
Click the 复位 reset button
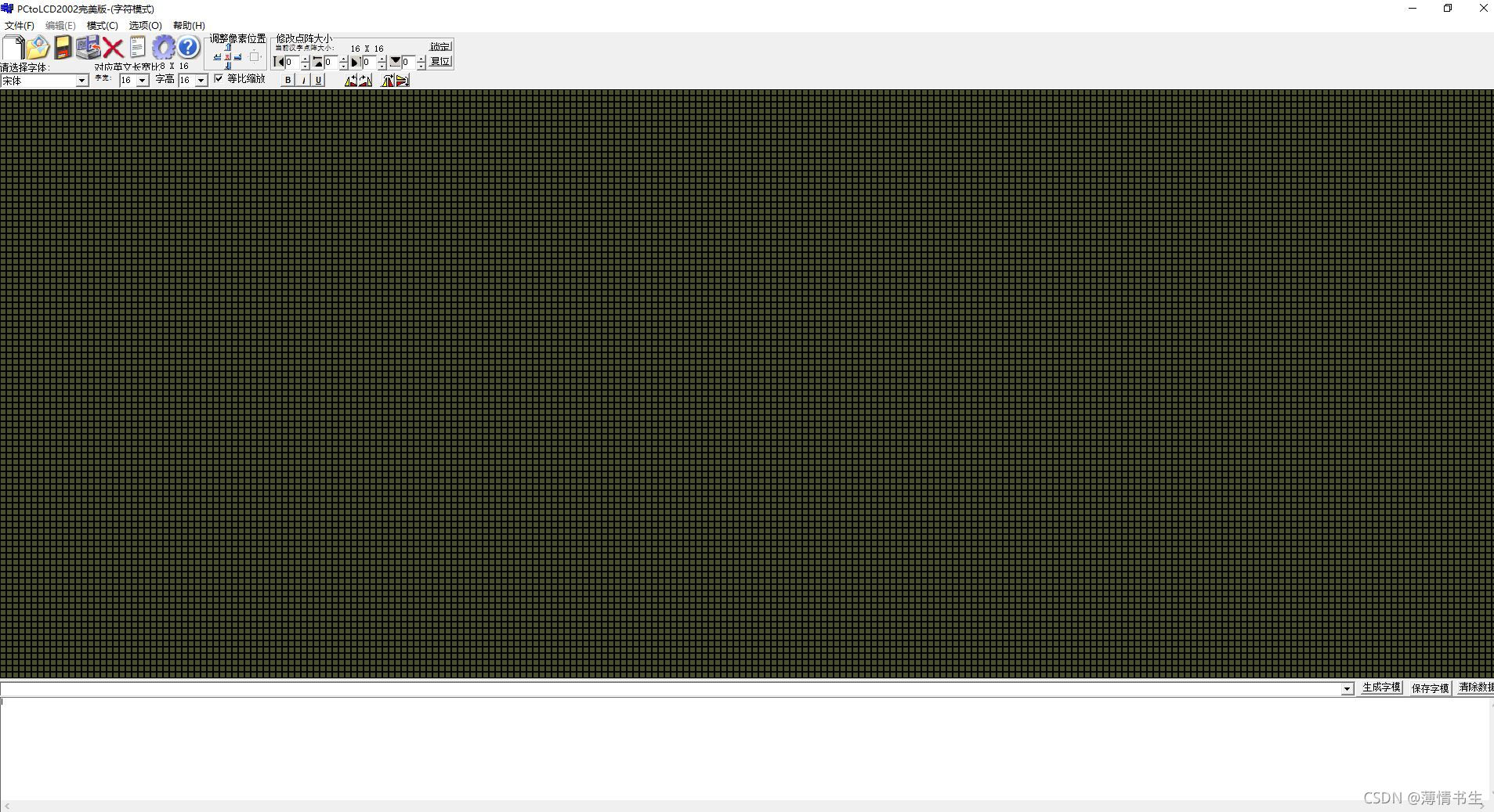[x=440, y=61]
